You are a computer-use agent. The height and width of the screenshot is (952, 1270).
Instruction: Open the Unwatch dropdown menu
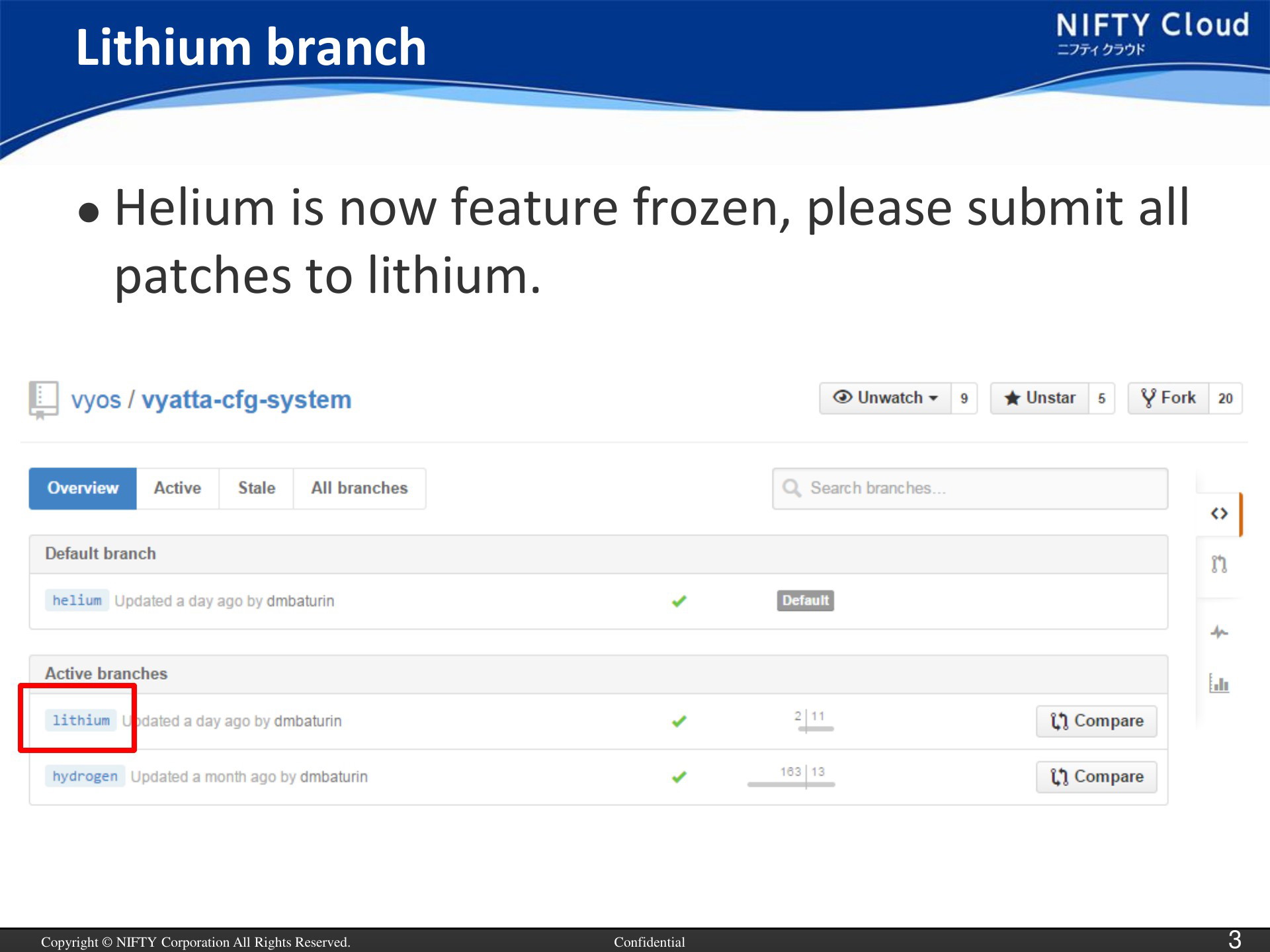click(x=886, y=398)
